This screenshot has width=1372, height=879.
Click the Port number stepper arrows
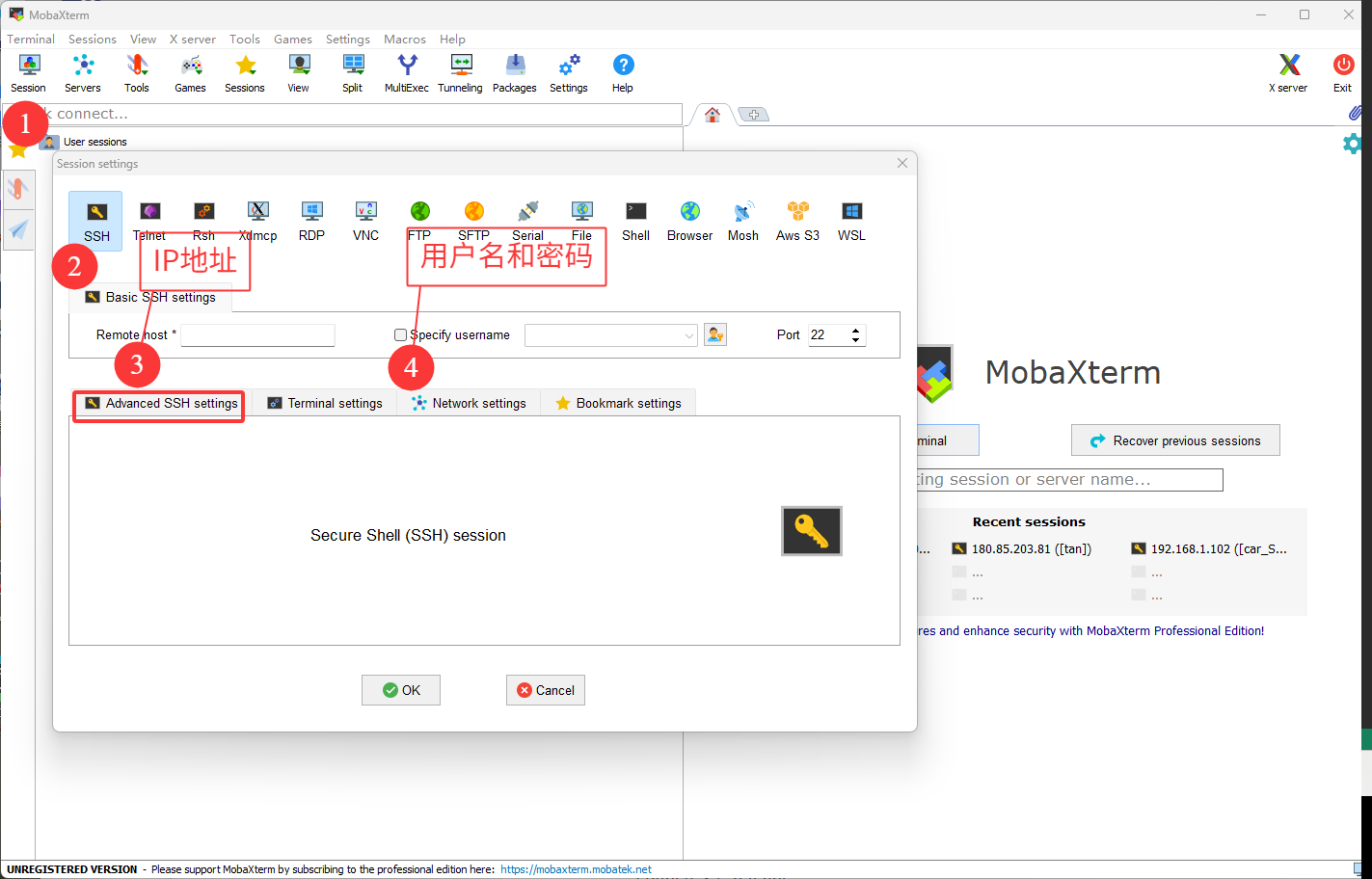pos(855,334)
